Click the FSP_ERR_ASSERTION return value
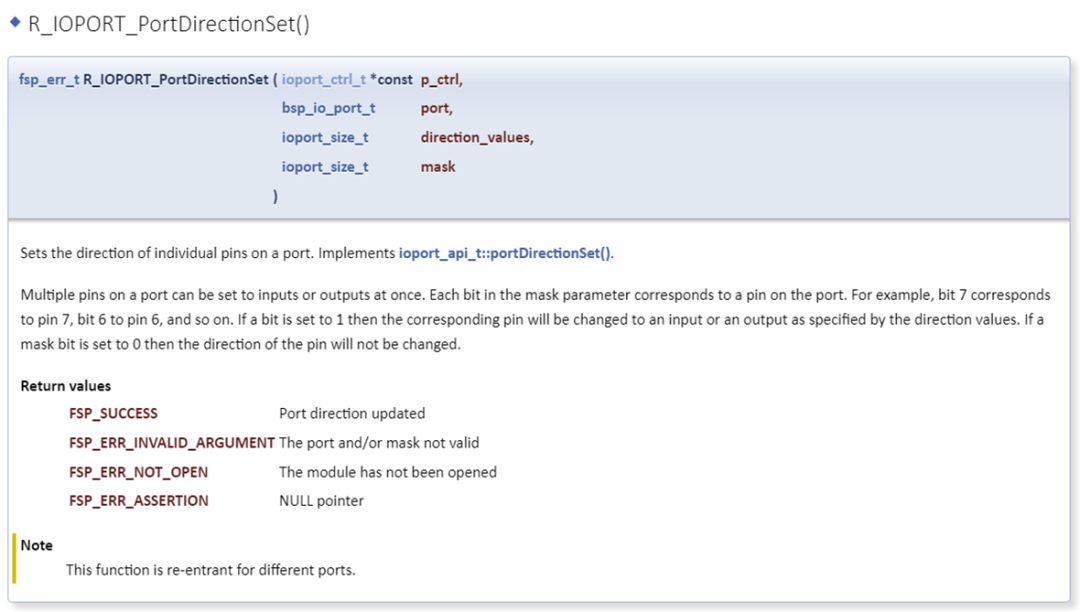The height and width of the screenshot is (612, 1080). [138, 501]
